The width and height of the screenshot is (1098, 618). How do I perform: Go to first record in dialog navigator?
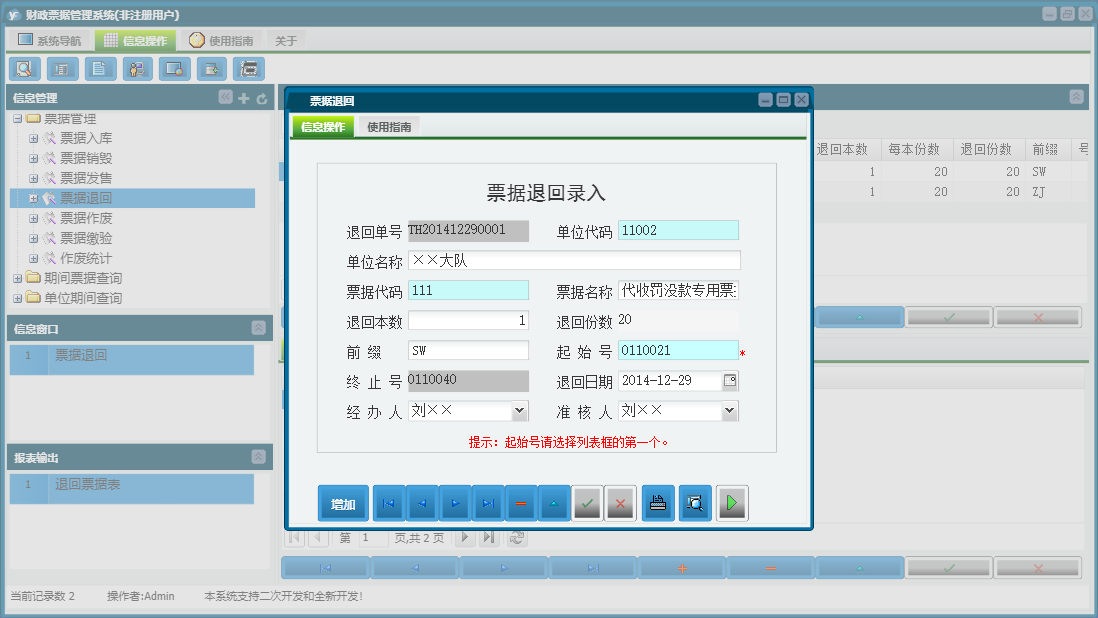(x=389, y=504)
